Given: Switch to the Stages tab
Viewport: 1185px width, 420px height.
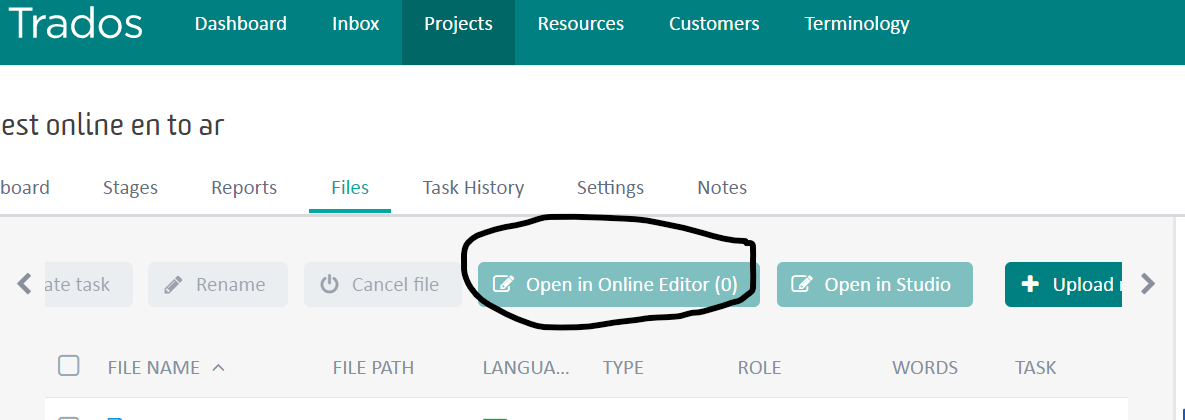Looking at the screenshot, I should (130, 187).
